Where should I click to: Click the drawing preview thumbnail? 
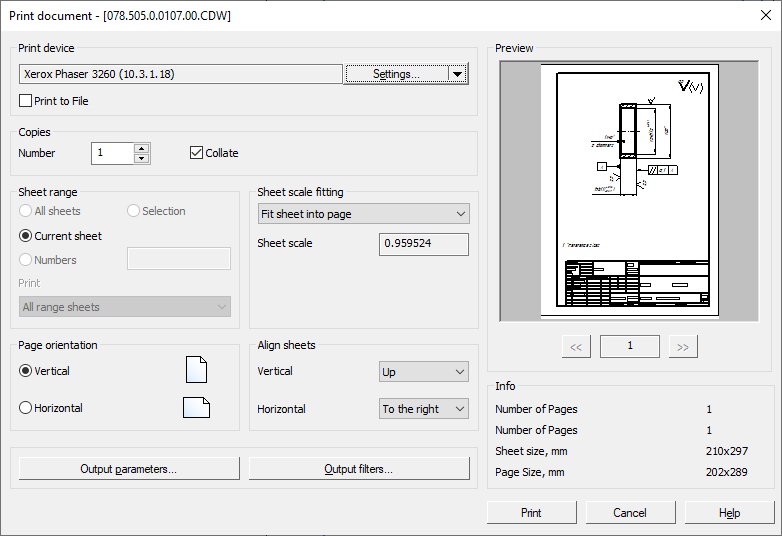pyautogui.click(x=629, y=192)
